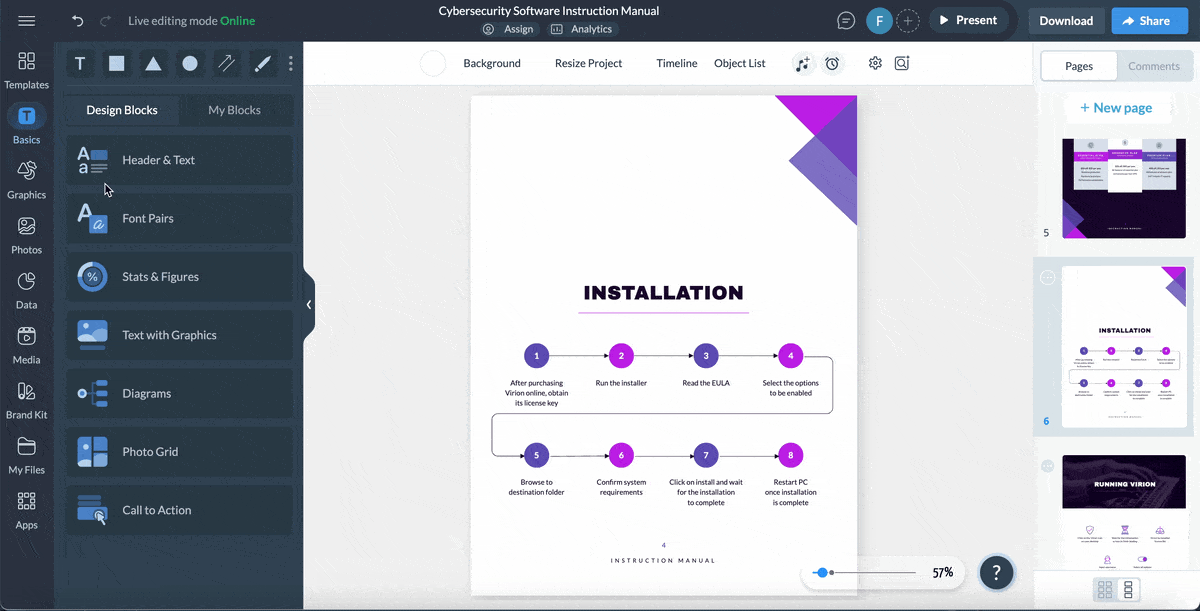Screen dimensions: 1200x611
Task: Switch to the My Blocks tab
Action: (234, 110)
